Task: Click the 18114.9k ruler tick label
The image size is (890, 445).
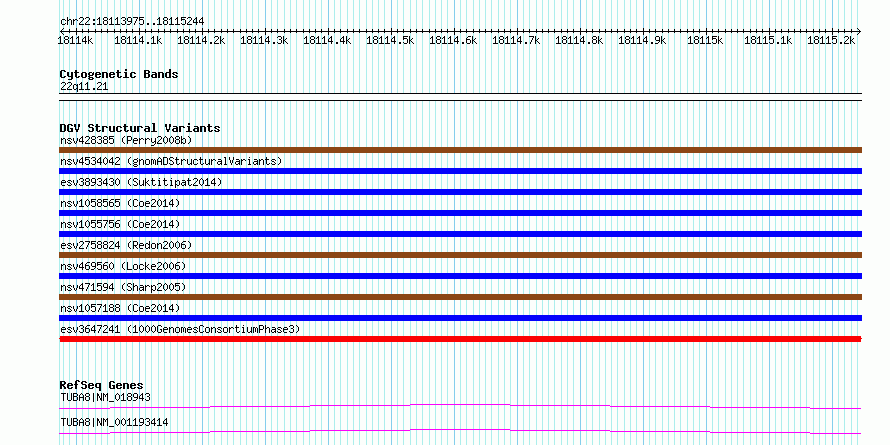Action: (642, 40)
